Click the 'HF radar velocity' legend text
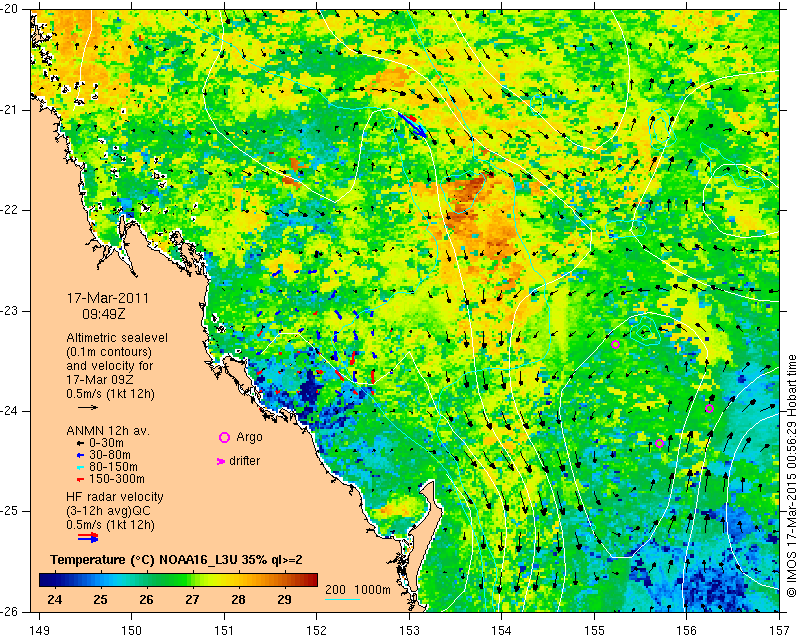The image size is (800, 640). point(115,497)
